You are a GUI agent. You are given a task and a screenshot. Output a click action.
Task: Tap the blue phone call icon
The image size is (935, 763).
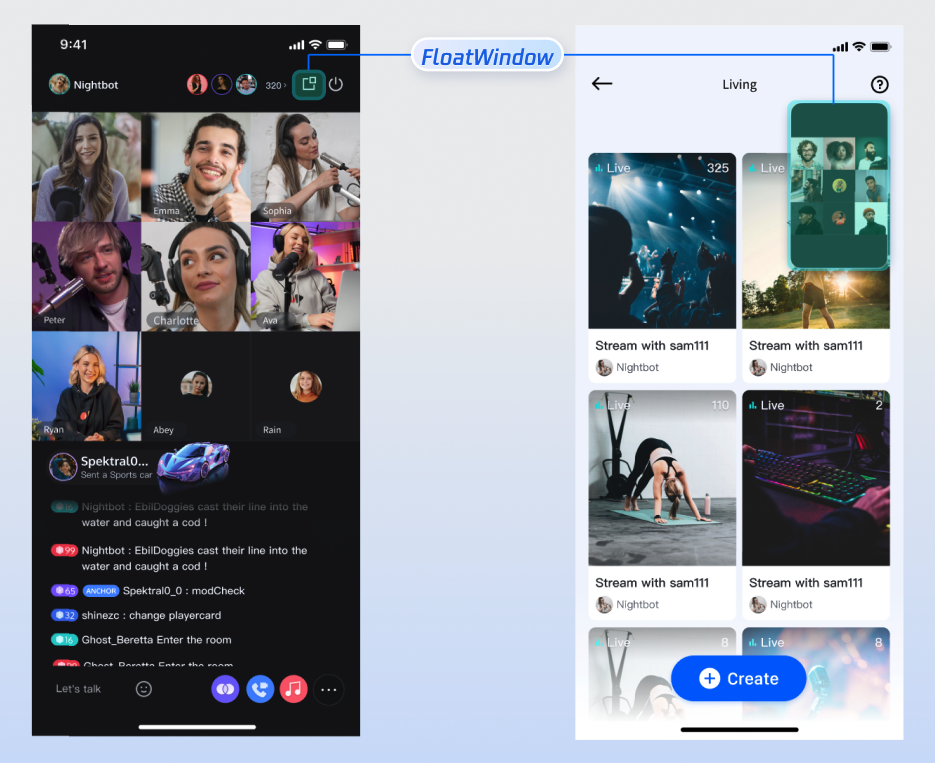[x=260, y=689]
